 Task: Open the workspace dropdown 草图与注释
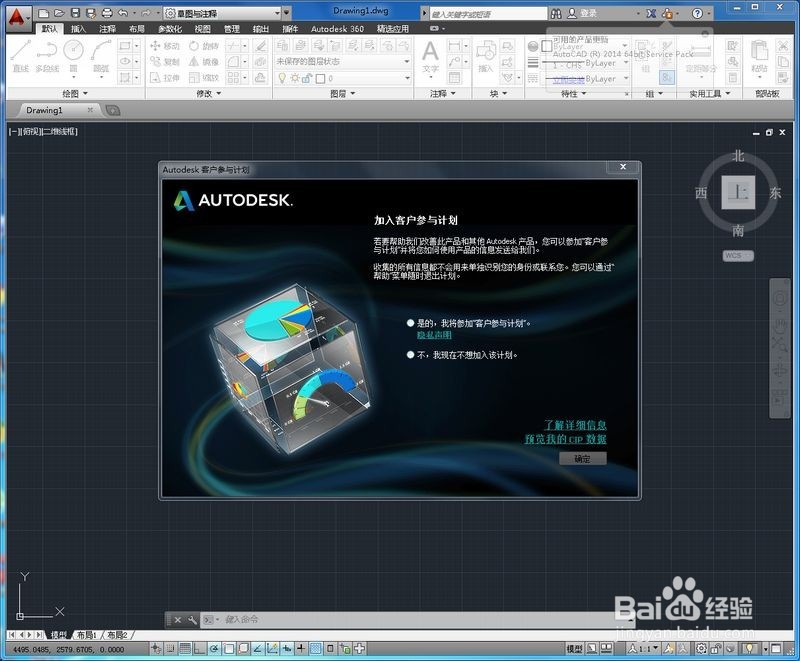point(223,13)
